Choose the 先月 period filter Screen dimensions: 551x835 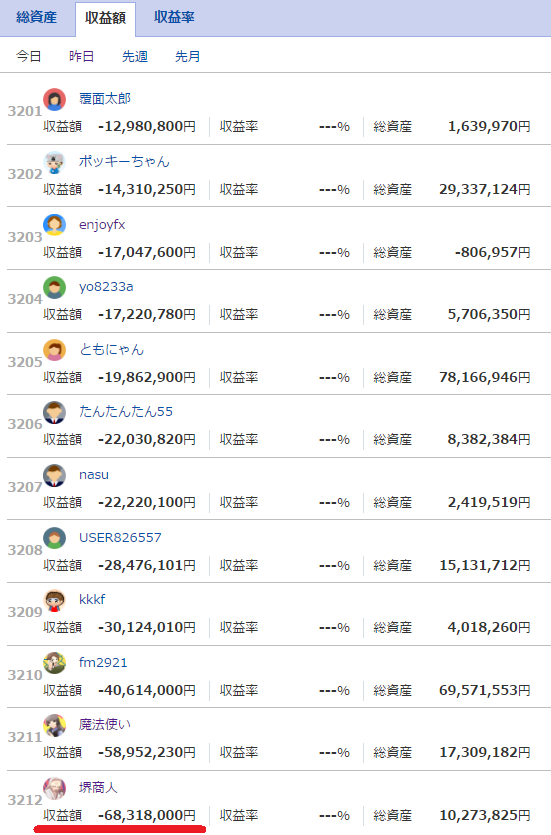click(188, 56)
